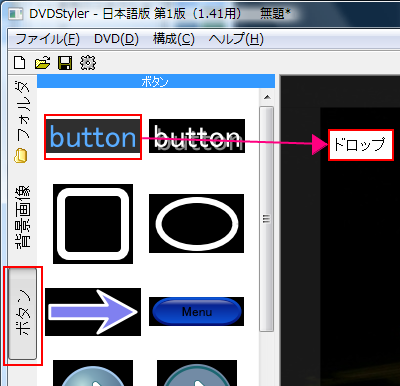This screenshot has height=386, width=400.
Task: Click the button list scrollbar thumb
Action: click(266, 219)
